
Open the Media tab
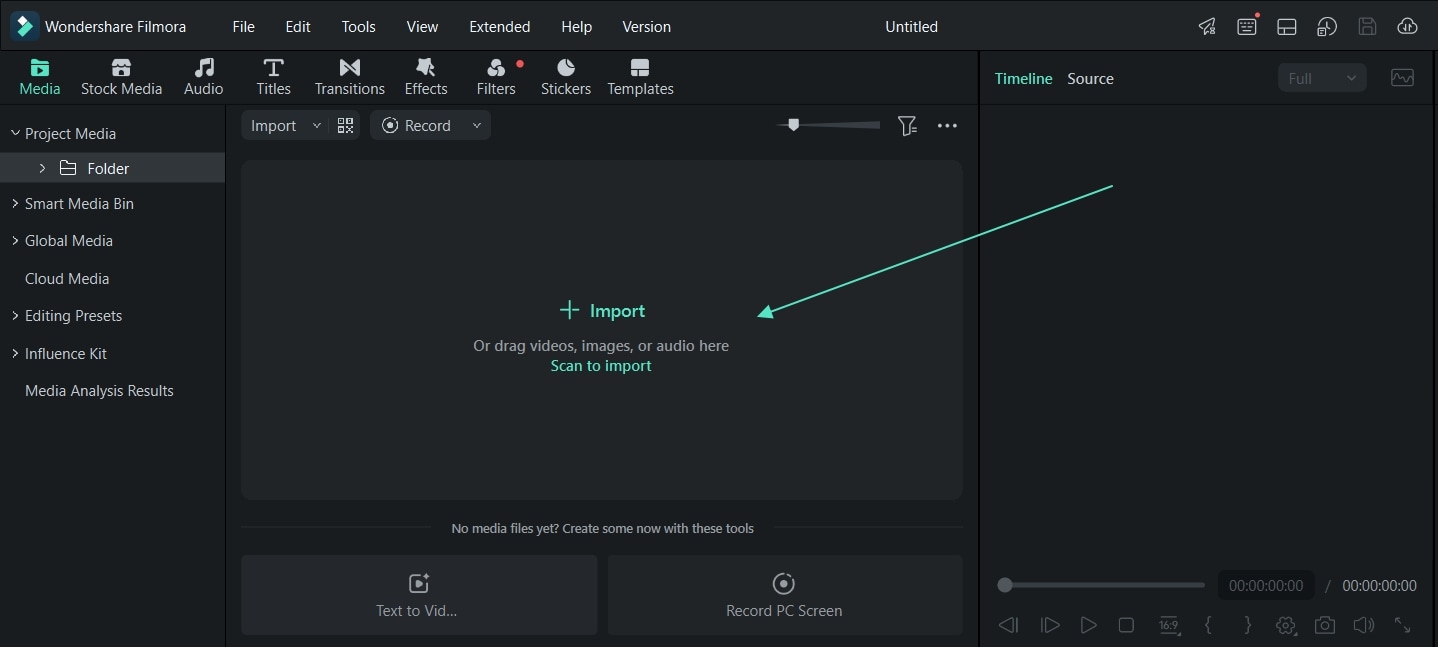[x=40, y=77]
